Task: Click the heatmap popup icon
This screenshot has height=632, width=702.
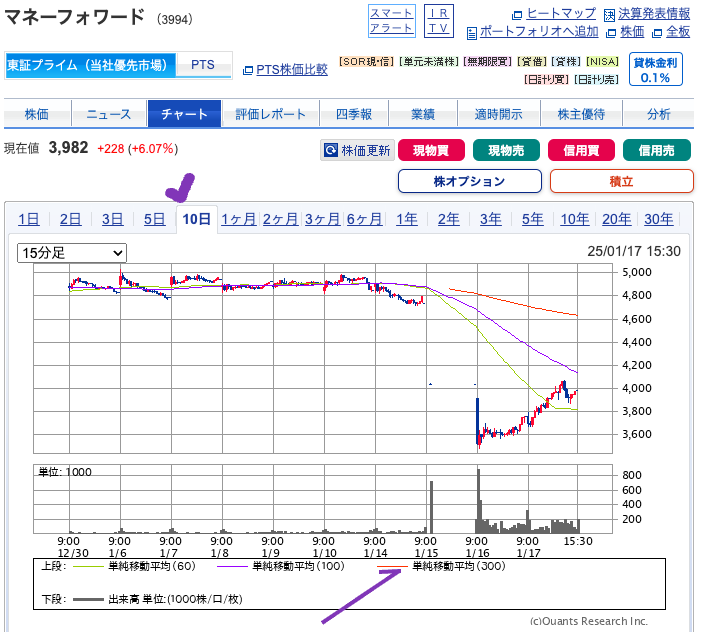Action: [x=517, y=15]
